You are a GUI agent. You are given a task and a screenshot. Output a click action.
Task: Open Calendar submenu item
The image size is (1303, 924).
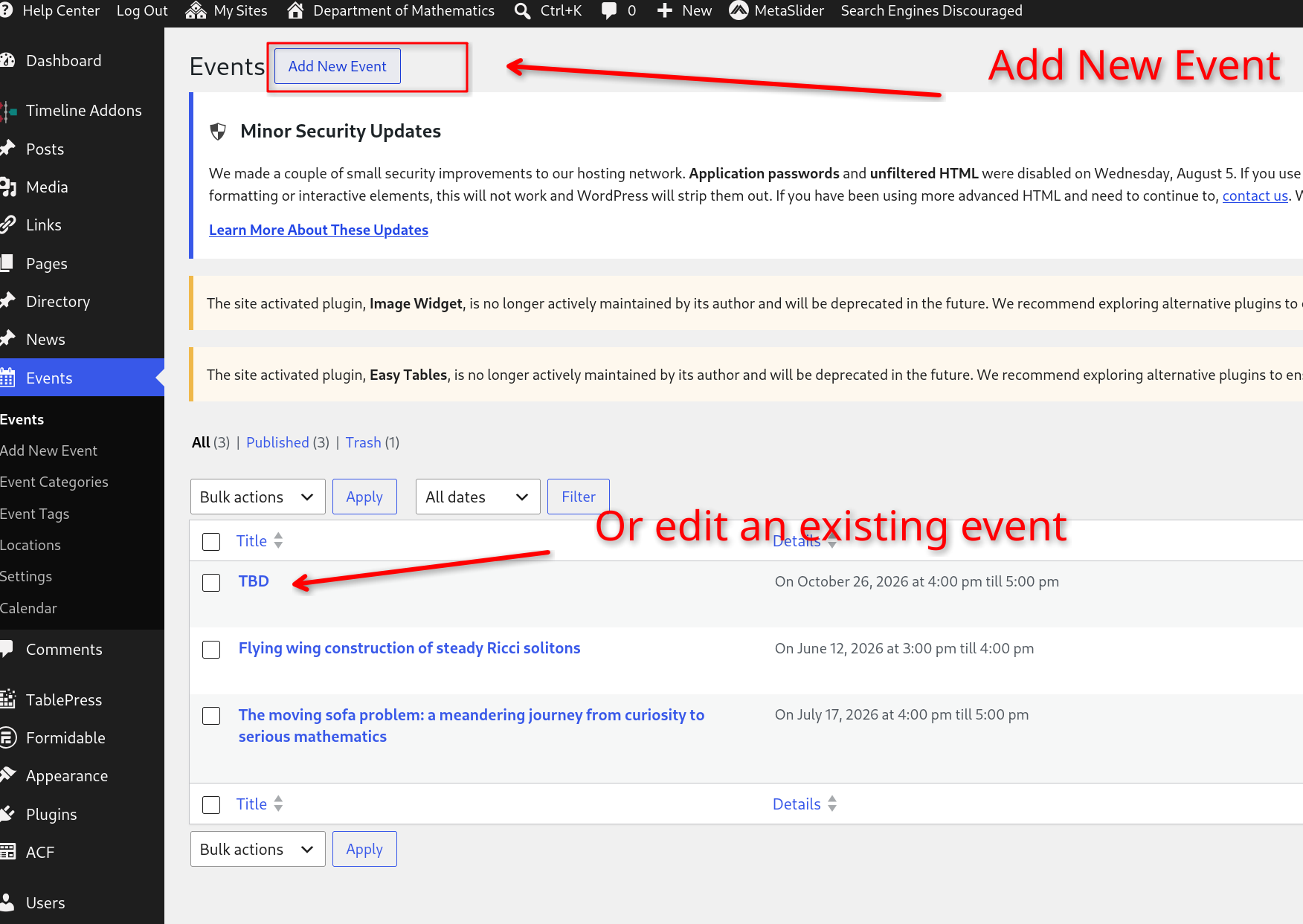pyautogui.click(x=28, y=608)
